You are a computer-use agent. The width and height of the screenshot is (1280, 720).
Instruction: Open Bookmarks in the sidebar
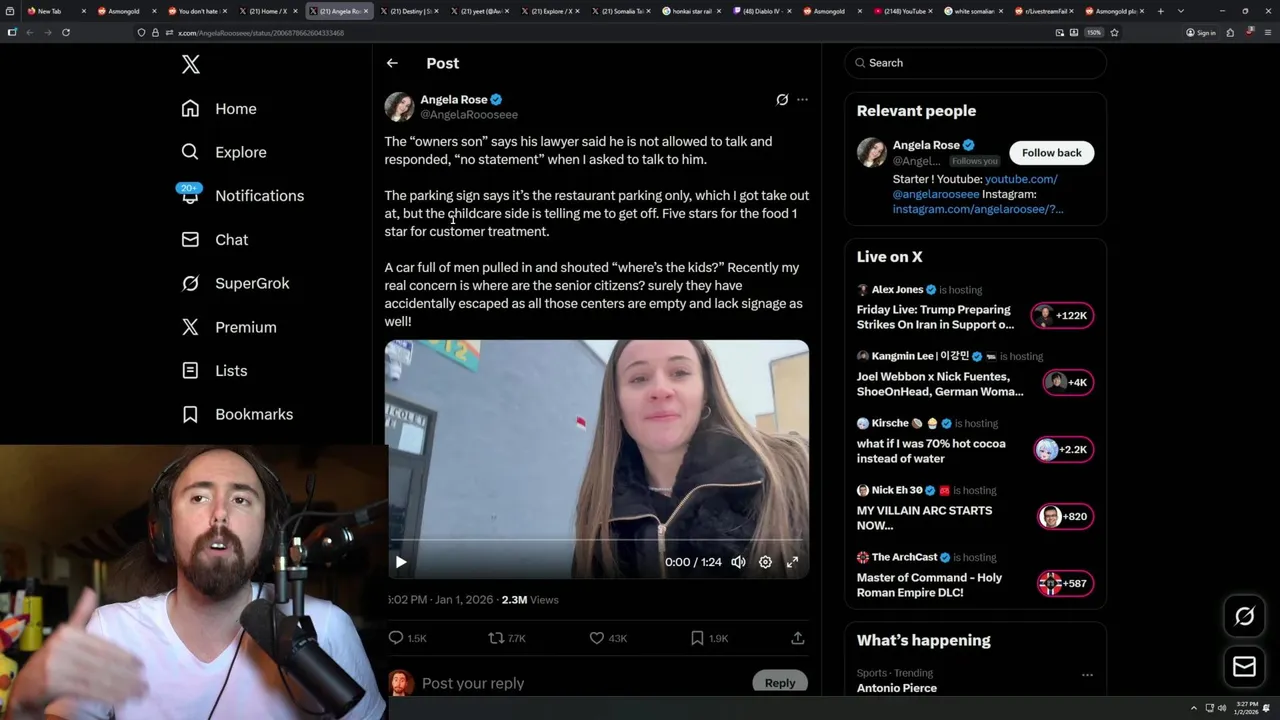[237, 414]
